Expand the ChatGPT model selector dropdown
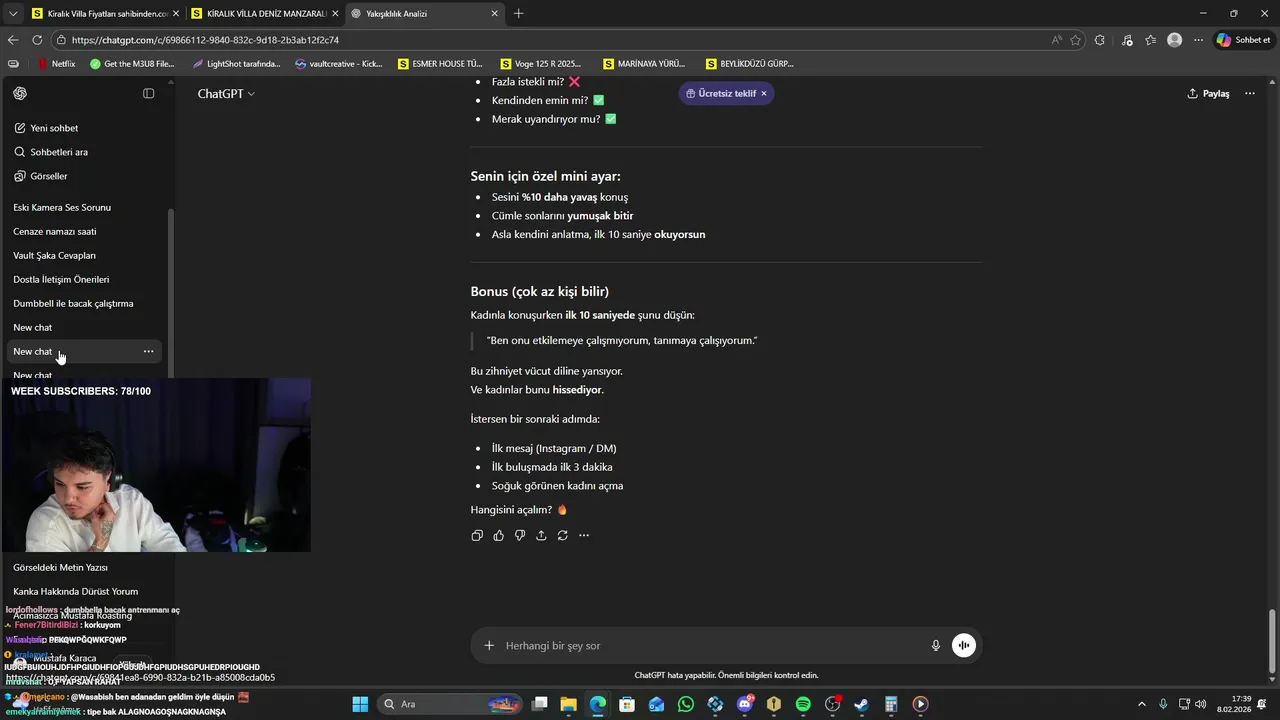Image resolution: width=1280 pixels, height=720 pixels. tap(226, 93)
